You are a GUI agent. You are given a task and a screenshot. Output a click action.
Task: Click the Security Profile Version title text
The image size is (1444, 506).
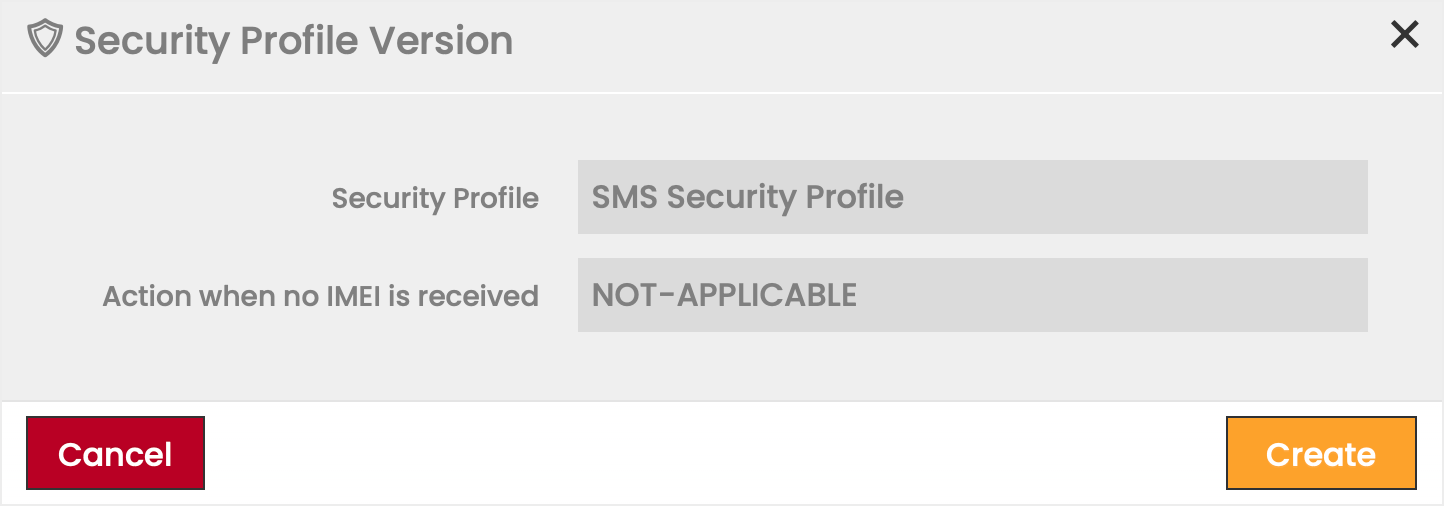pyautogui.click(x=293, y=41)
